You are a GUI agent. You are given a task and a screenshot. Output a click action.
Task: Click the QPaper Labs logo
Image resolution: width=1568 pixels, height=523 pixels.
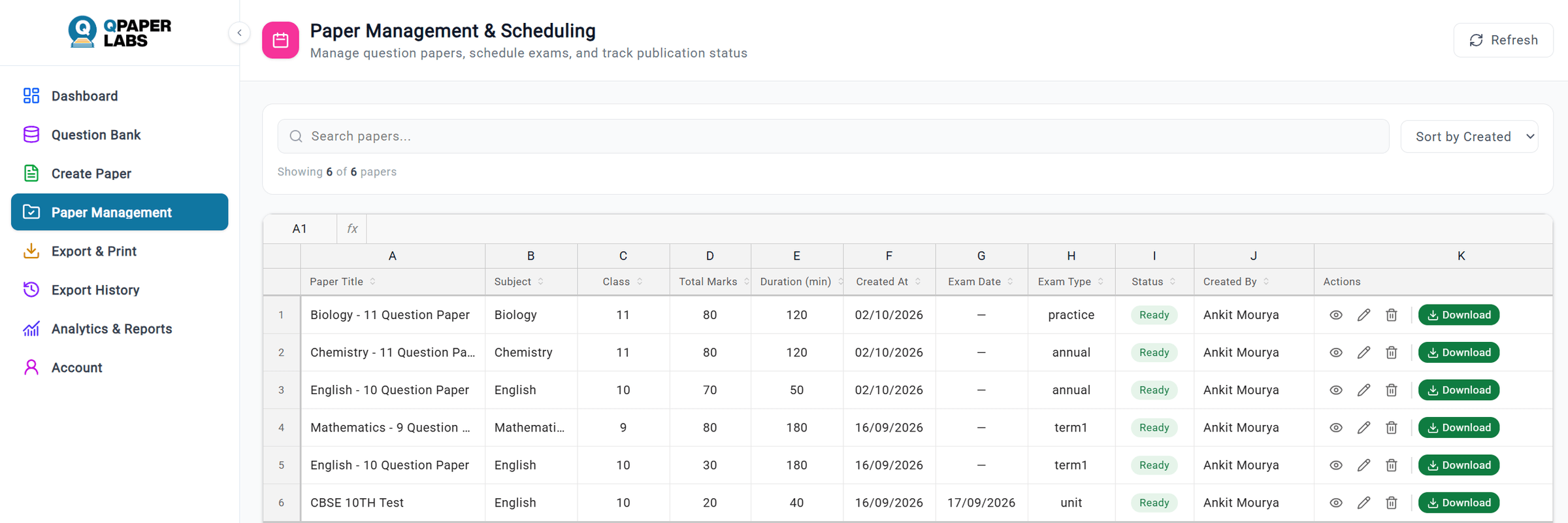120,32
